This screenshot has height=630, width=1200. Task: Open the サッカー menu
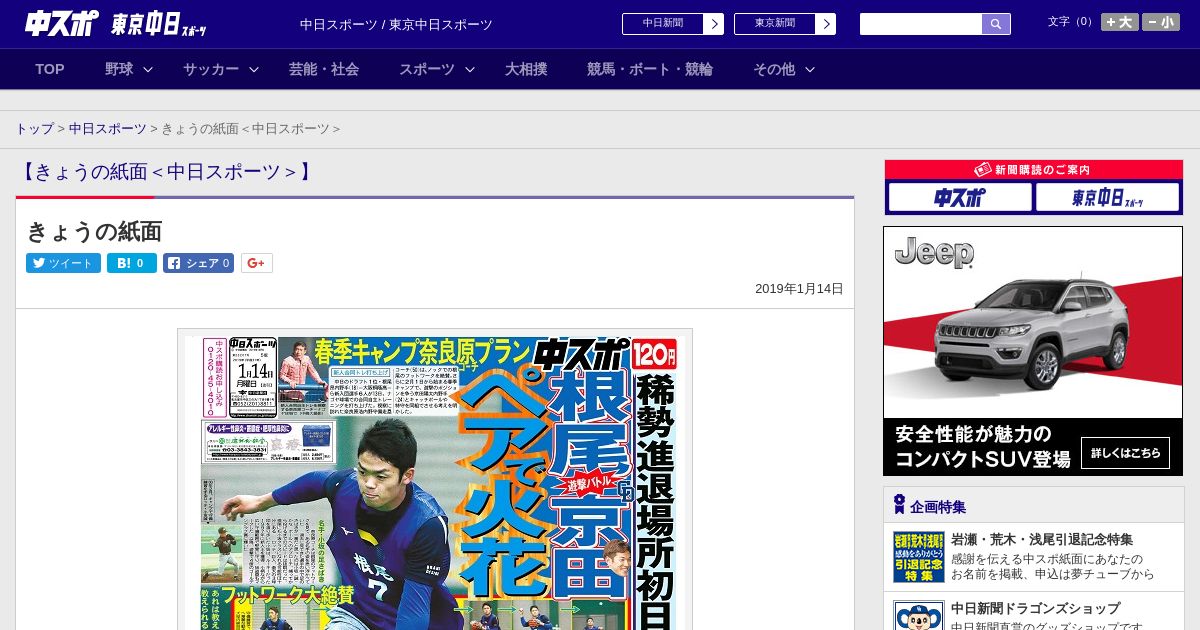tap(211, 69)
